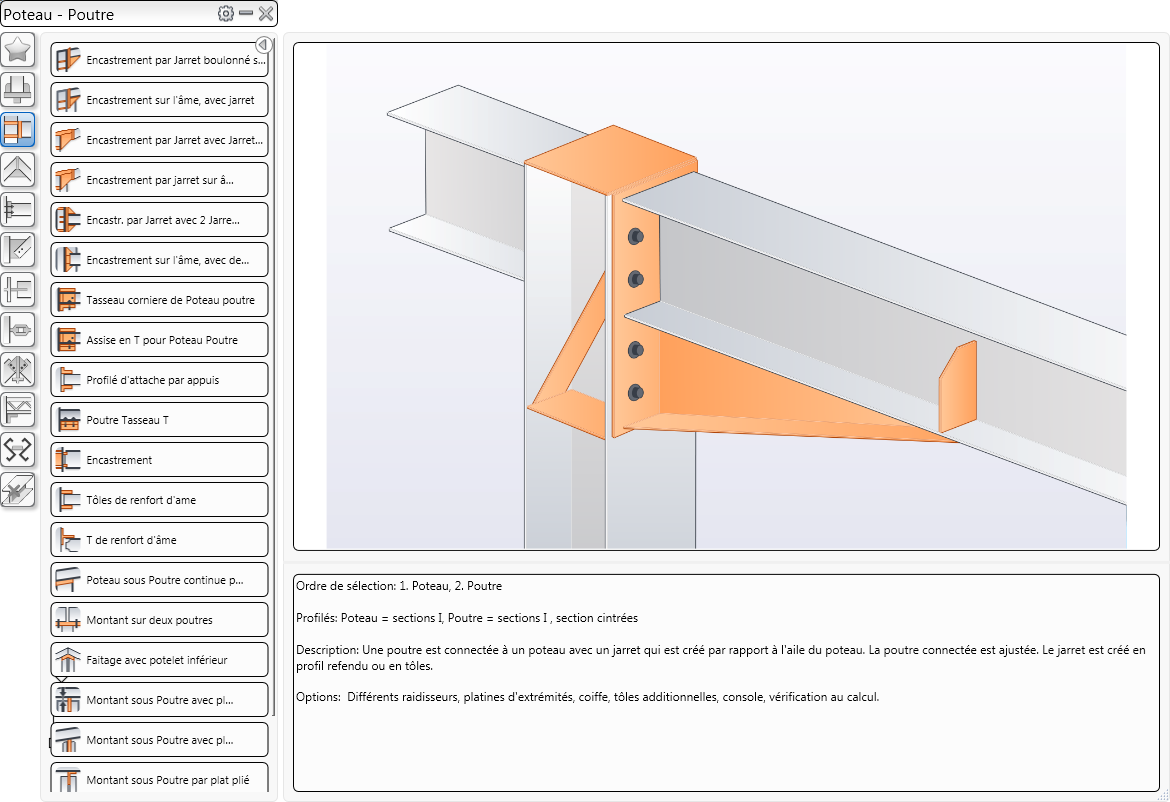The image size is (1170, 802).
Task: Open the truss and frame category icon
Action: tap(18, 410)
